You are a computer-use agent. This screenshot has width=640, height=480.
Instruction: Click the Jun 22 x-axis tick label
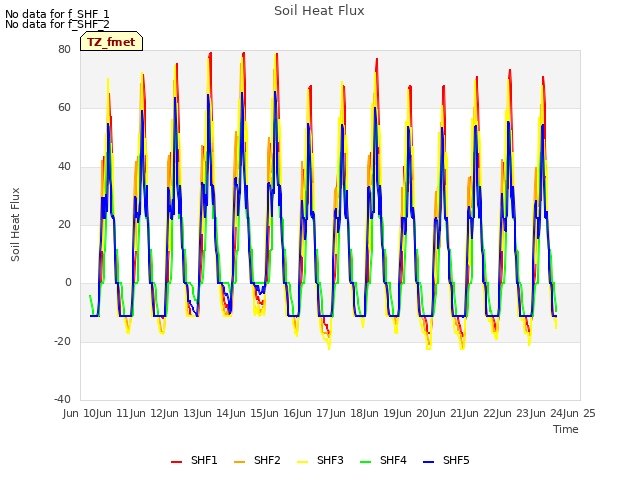(480, 413)
